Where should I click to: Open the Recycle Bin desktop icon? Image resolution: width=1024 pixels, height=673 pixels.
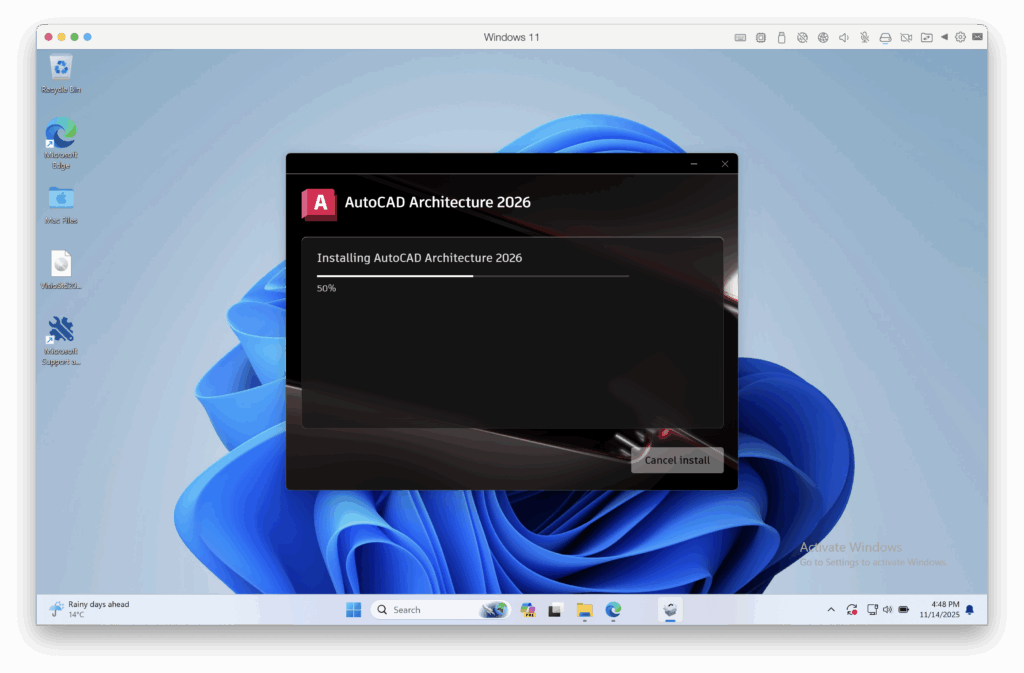tap(61, 69)
